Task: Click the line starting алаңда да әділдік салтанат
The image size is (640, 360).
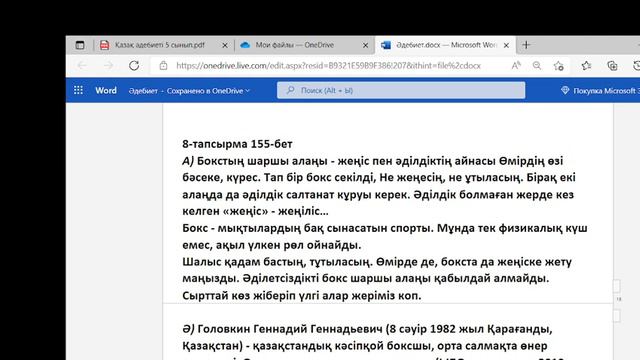Action: pyautogui.click(x=378, y=195)
